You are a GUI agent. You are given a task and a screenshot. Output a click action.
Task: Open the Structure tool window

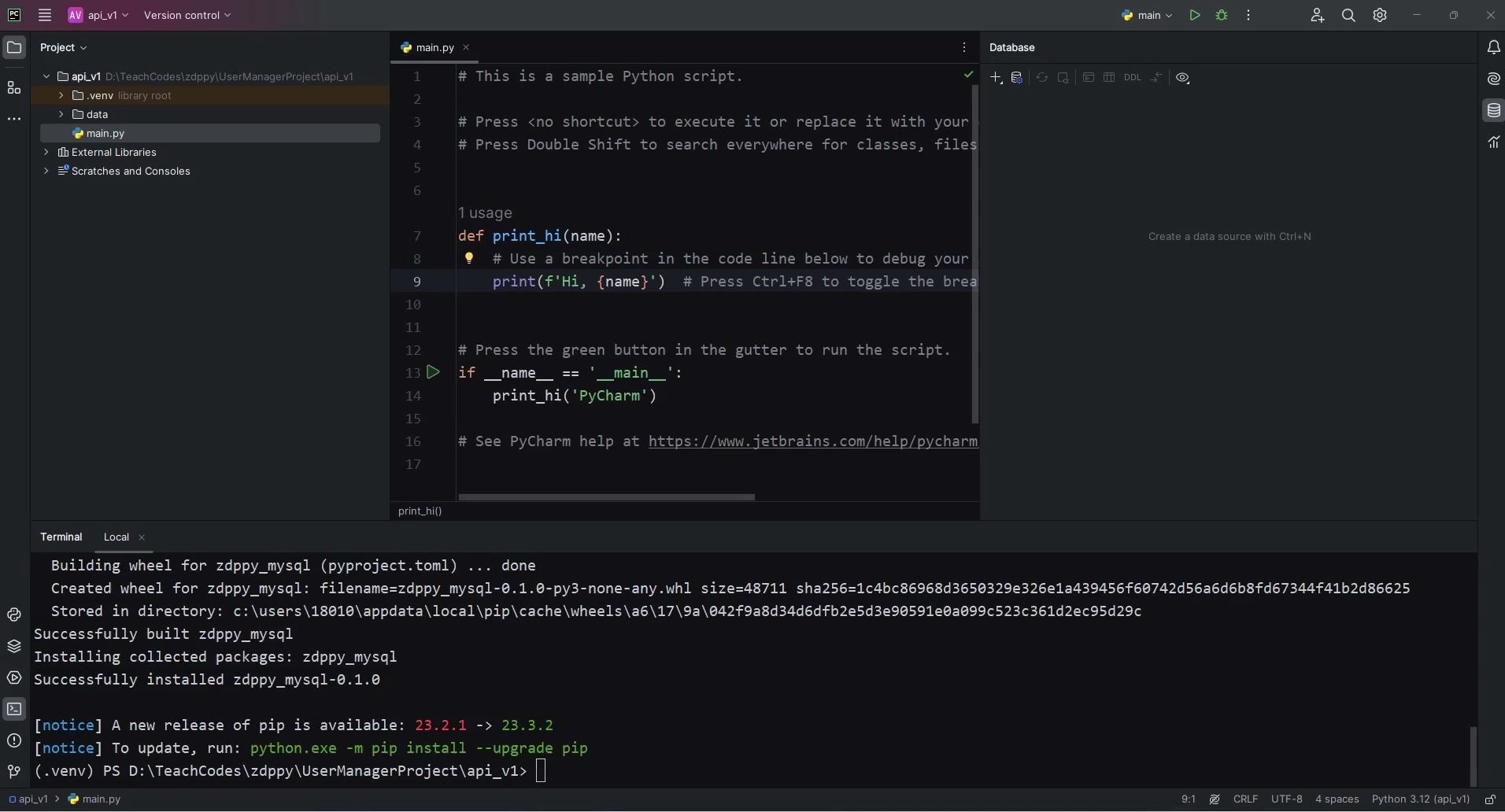[x=14, y=88]
